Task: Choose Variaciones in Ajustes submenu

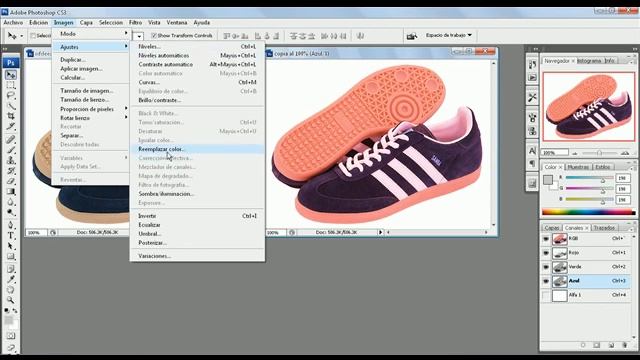Action: tap(197, 256)
